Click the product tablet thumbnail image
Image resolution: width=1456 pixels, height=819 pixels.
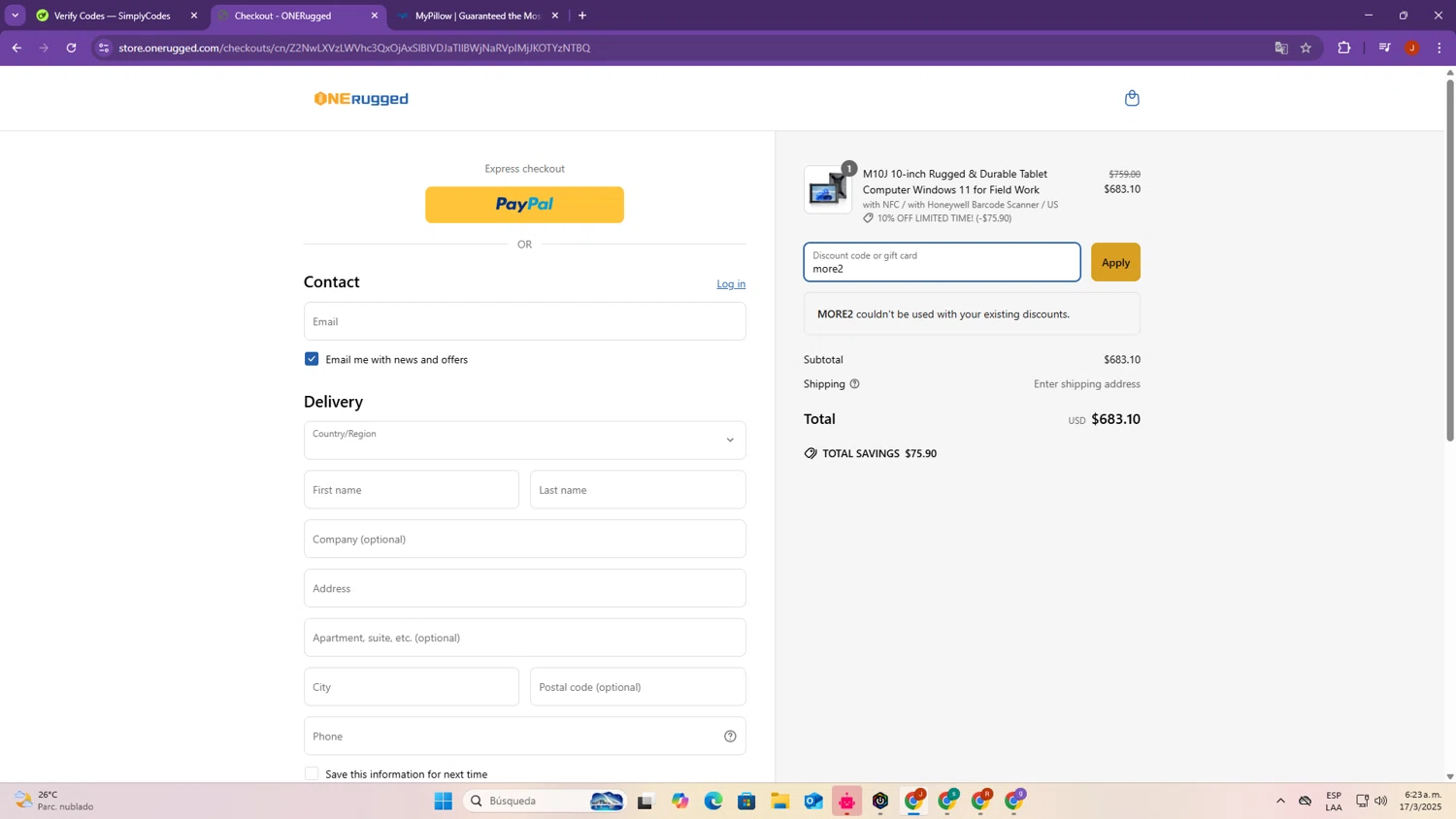click(x=828, y=190)
